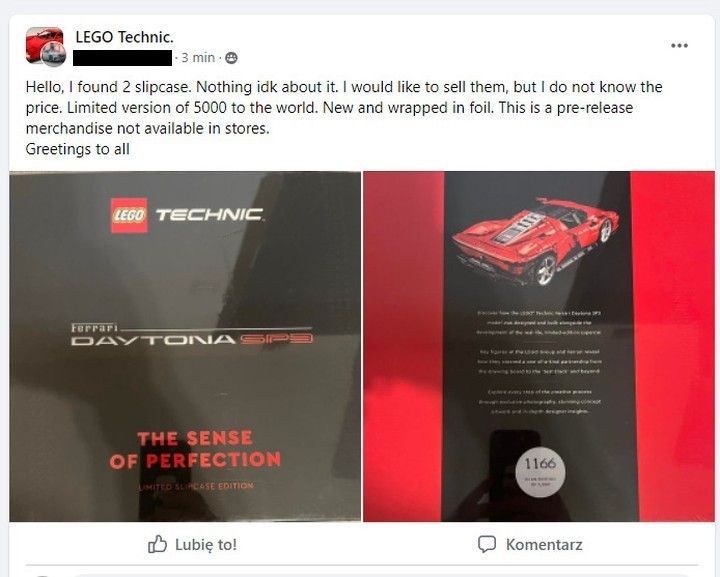720x577 pixels.
Task: Click the small circular author avatar overlay
Action: 54,54
